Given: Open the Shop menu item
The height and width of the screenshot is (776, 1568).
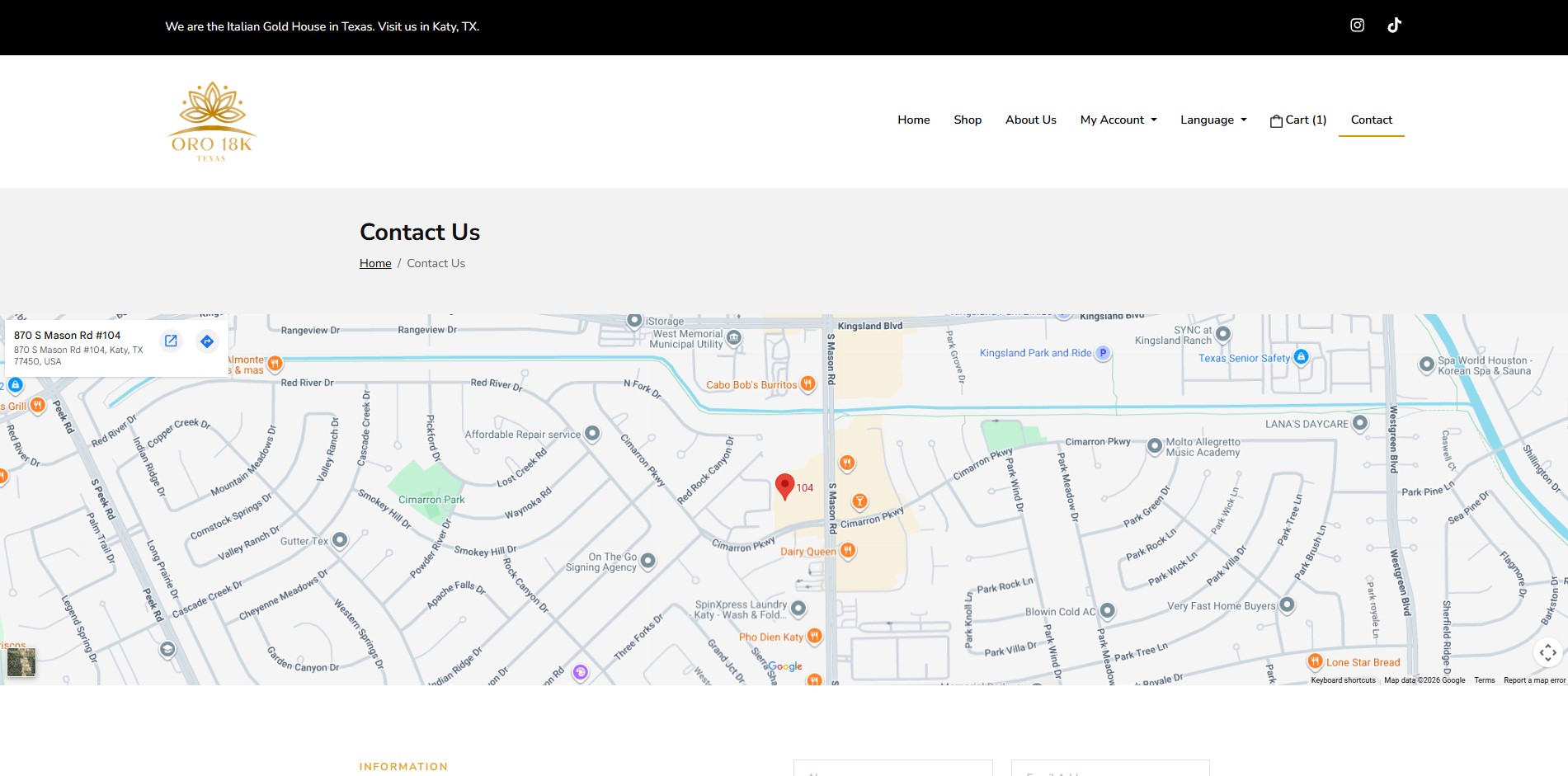Looking at the screenshot, I should click(968, 120).
